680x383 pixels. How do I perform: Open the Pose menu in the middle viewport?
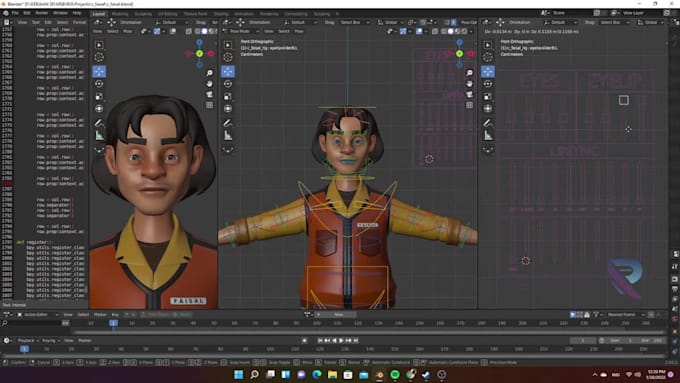pyautogui.click(x=299, y=31)
